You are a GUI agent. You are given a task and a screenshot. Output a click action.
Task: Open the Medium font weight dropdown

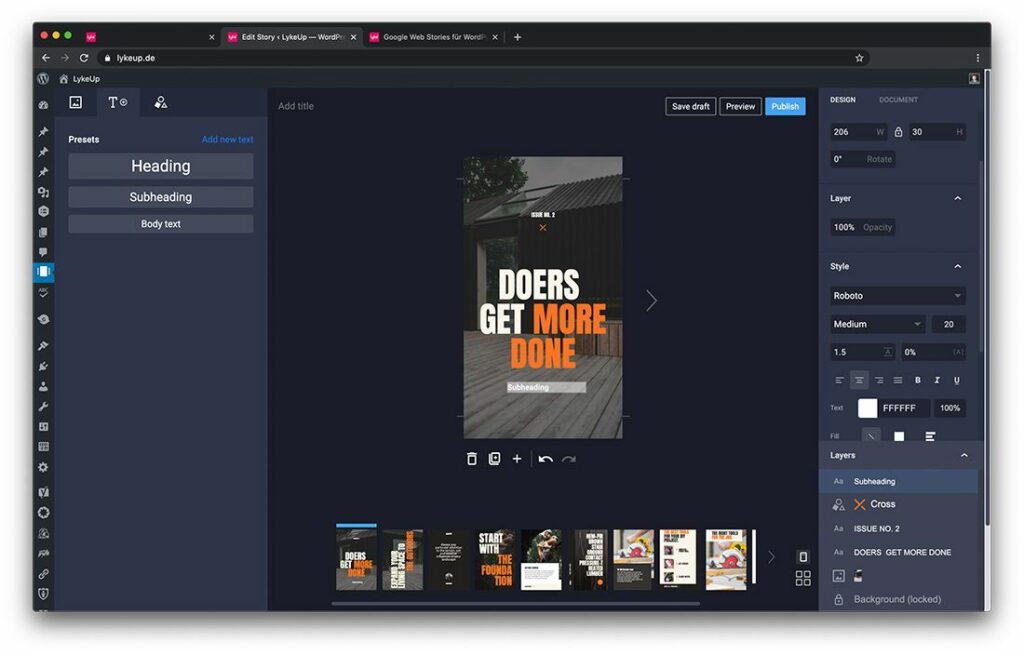[x=876, y=323]
